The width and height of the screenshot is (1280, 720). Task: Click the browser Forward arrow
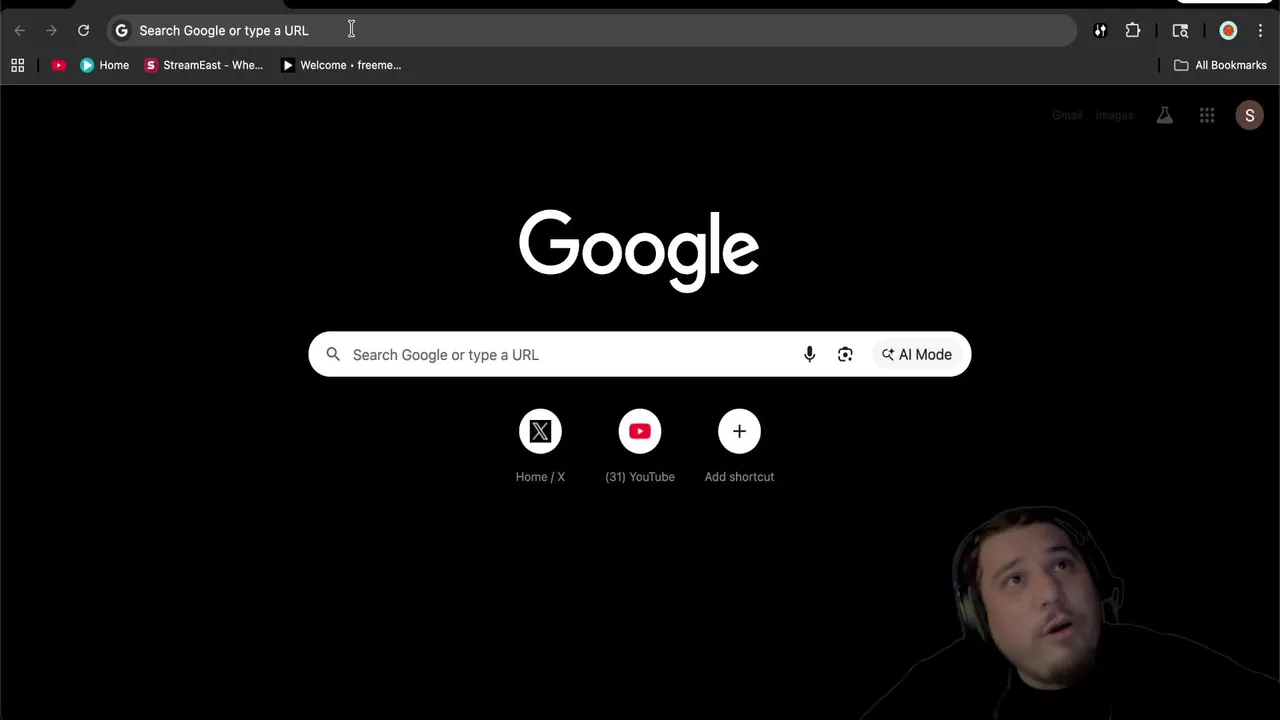51,31
